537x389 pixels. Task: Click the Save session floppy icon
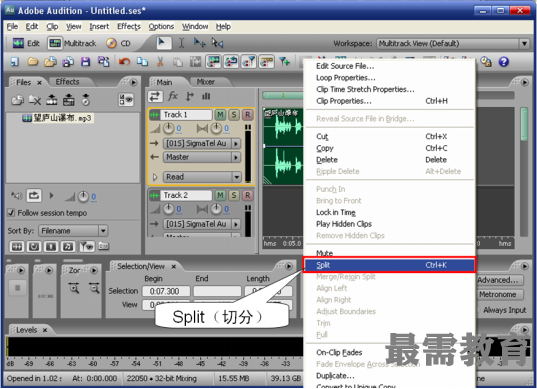(85, 62)
